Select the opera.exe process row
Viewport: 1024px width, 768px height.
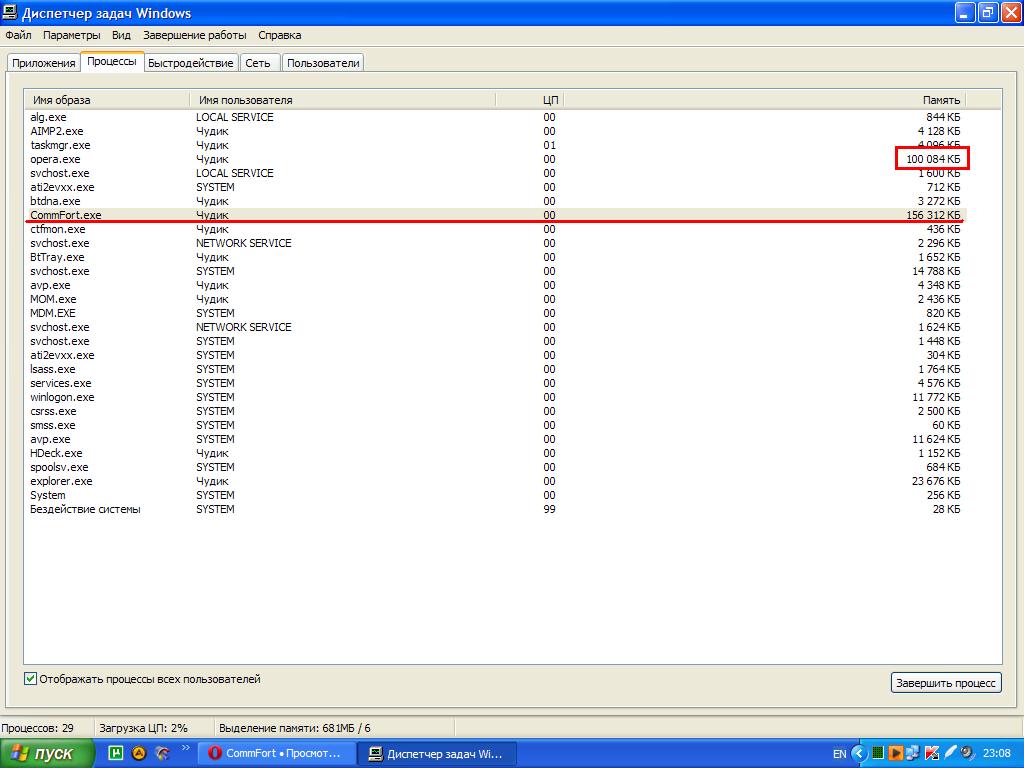pos(55,159)
